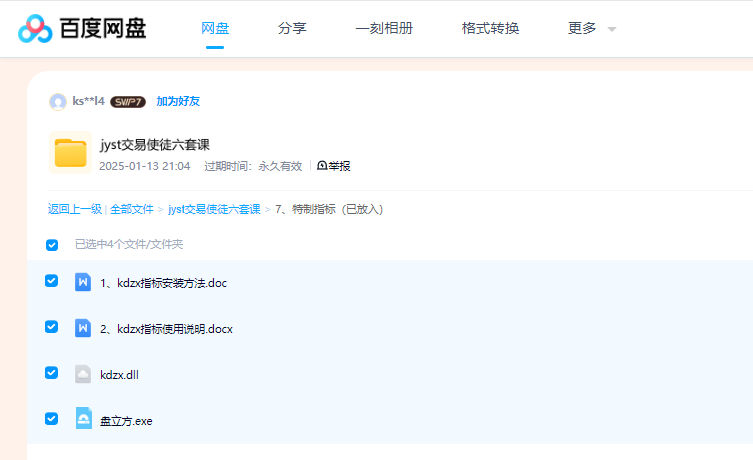The height and width of the screenshot is (460, 753).
Task: Open file 1、kdzx指标安装方法.doc
Action: click(163, 283)
